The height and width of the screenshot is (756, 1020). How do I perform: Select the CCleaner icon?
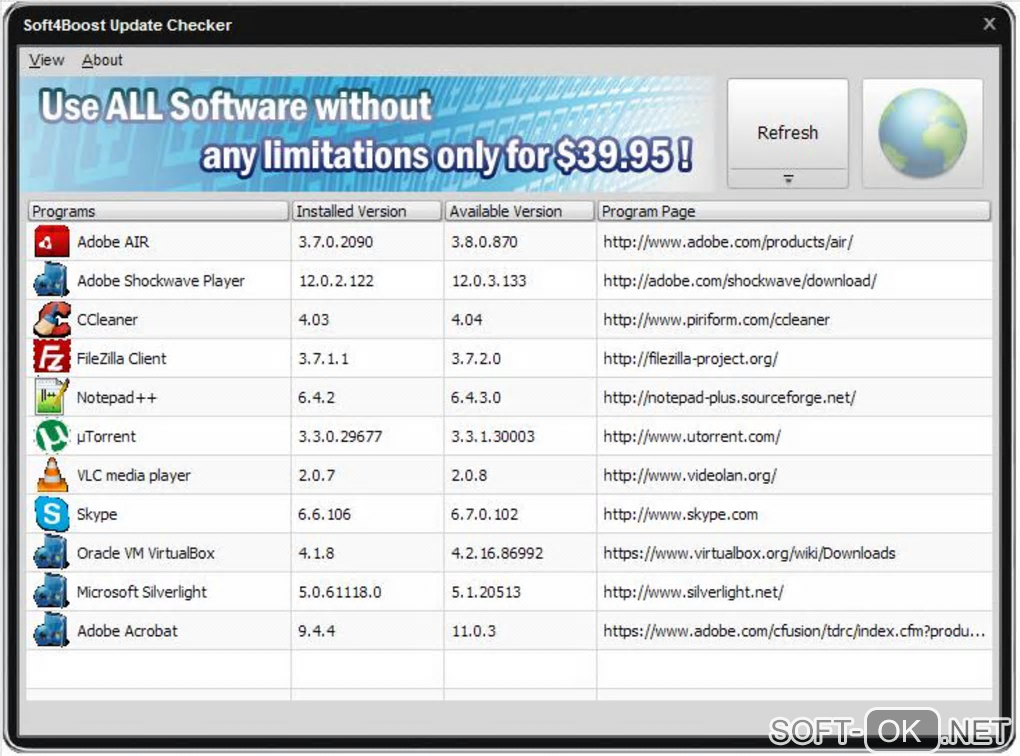click(51, 319)
